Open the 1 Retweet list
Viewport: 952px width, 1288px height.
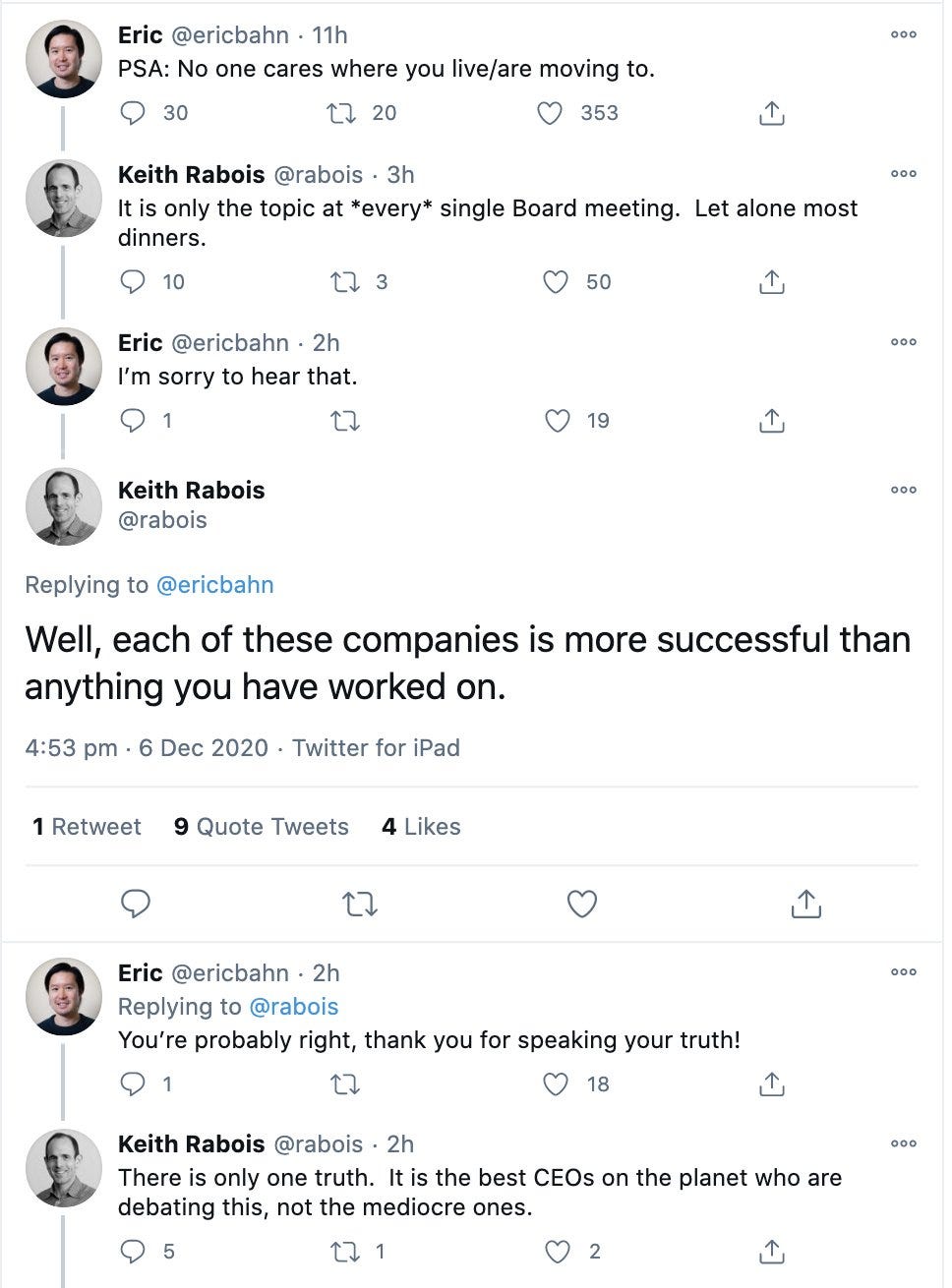(87, 827)
